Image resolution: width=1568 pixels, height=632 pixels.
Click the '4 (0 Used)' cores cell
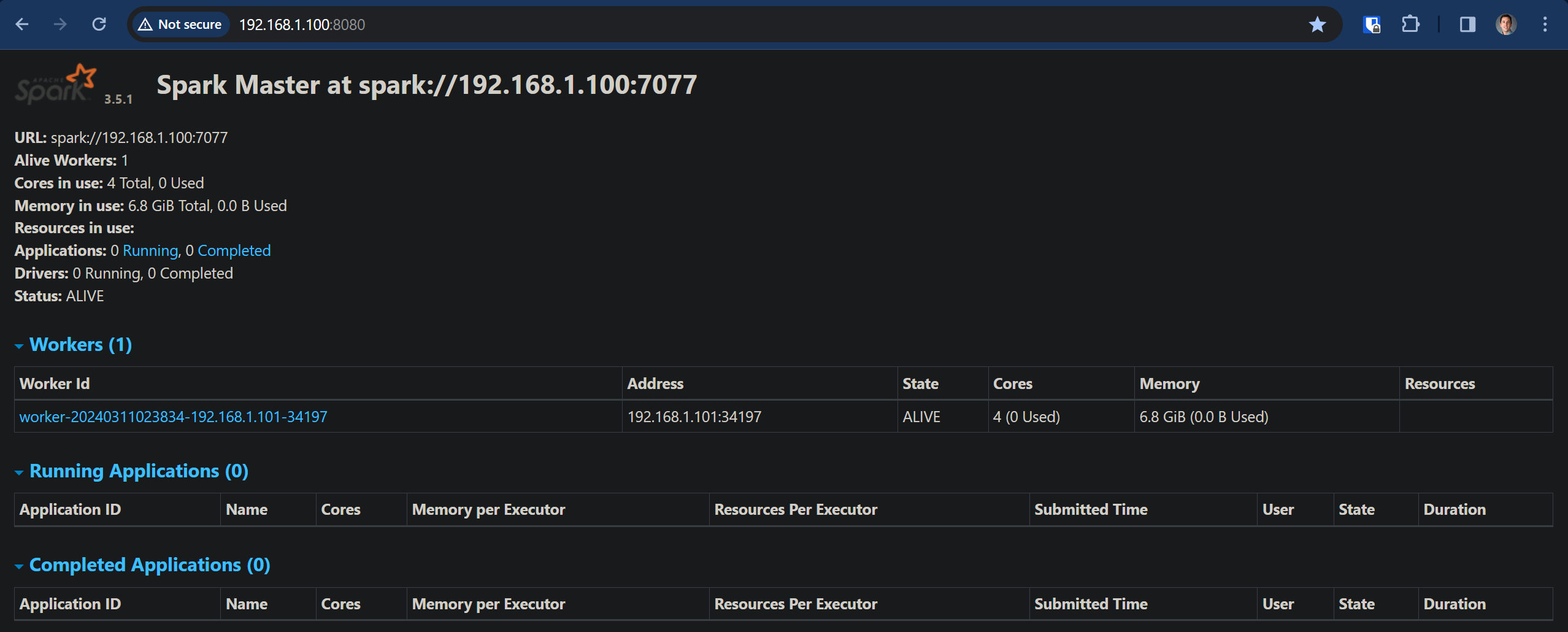pos(1061,417)
